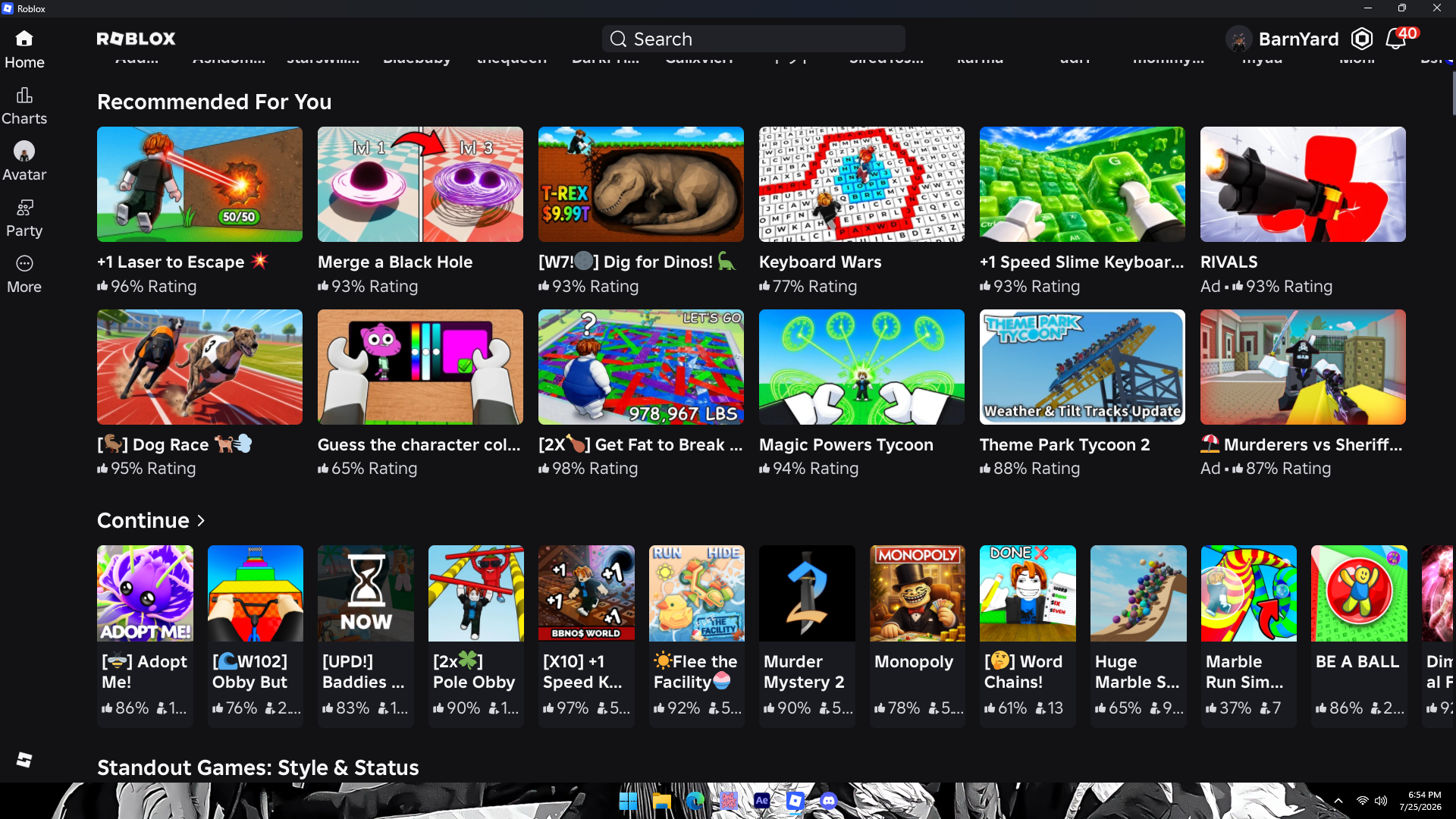The image size is (1456, 819).
Task: Show hidden system tray icons
Action: (x=1338, y=801)
